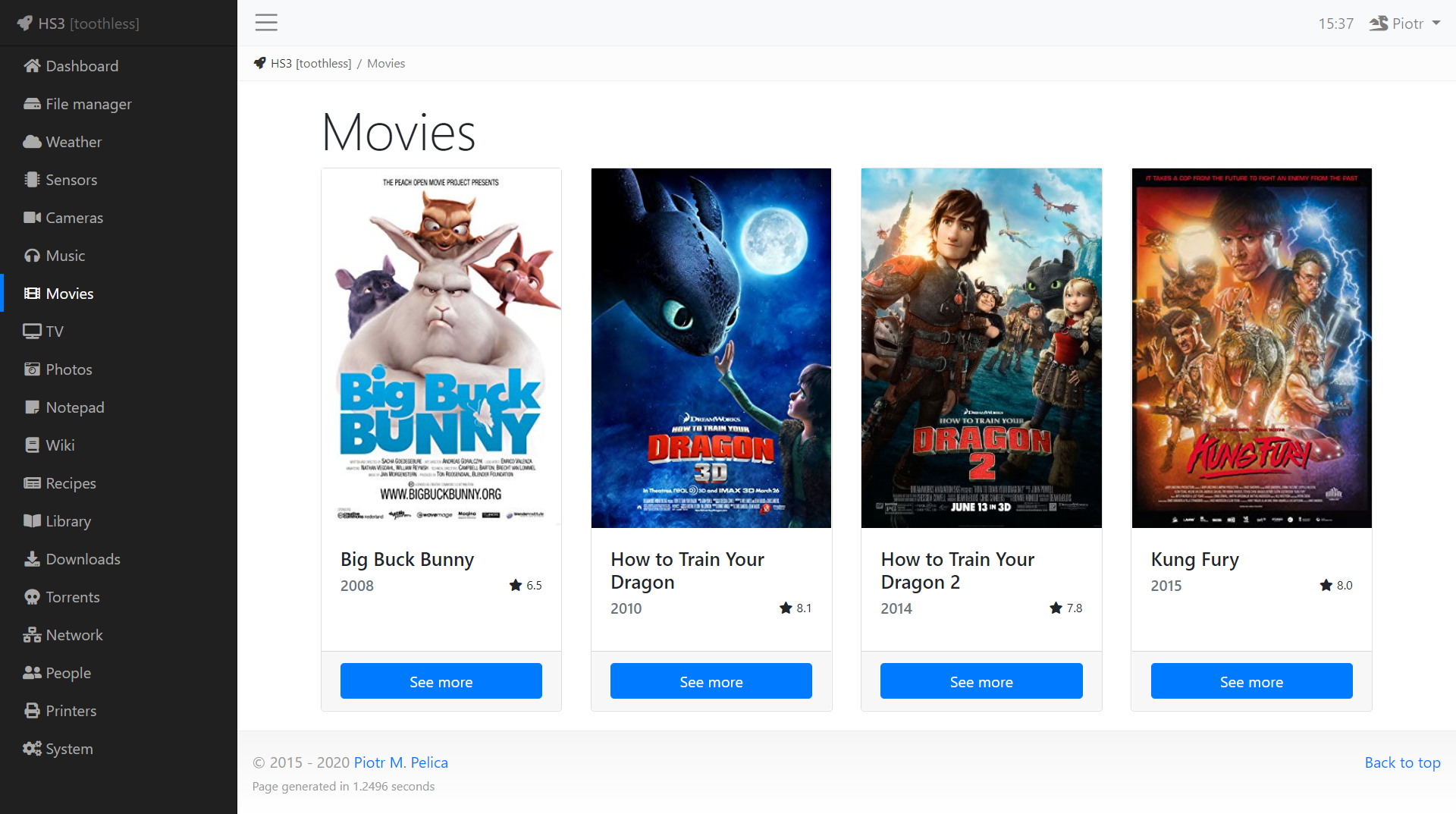The width and height of the screenshot is (1456, 814).
Task: Open the Piotr user dropdown
Action: tap(1404, 24)
